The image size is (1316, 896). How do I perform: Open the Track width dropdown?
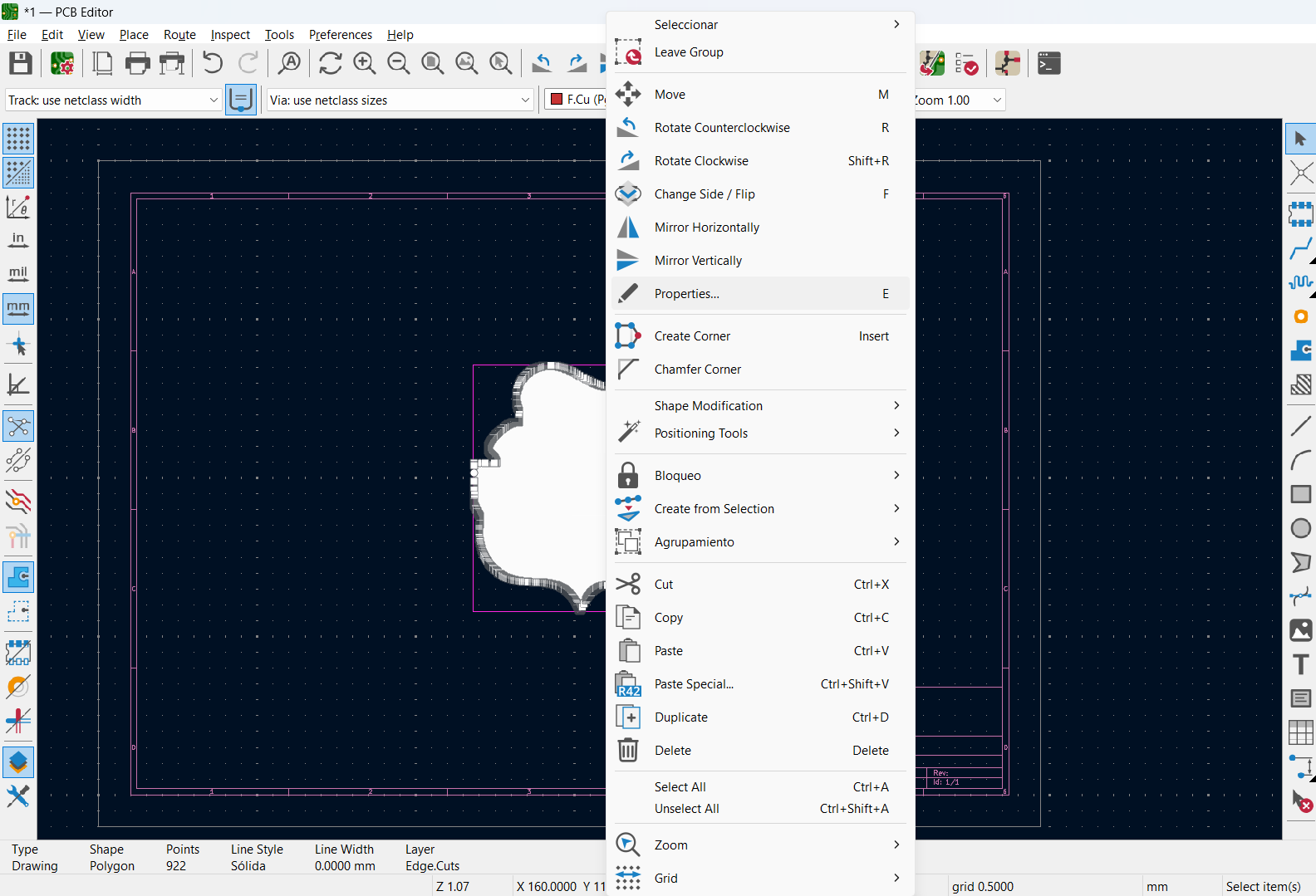pyautogui.click(x=114, y=100)
